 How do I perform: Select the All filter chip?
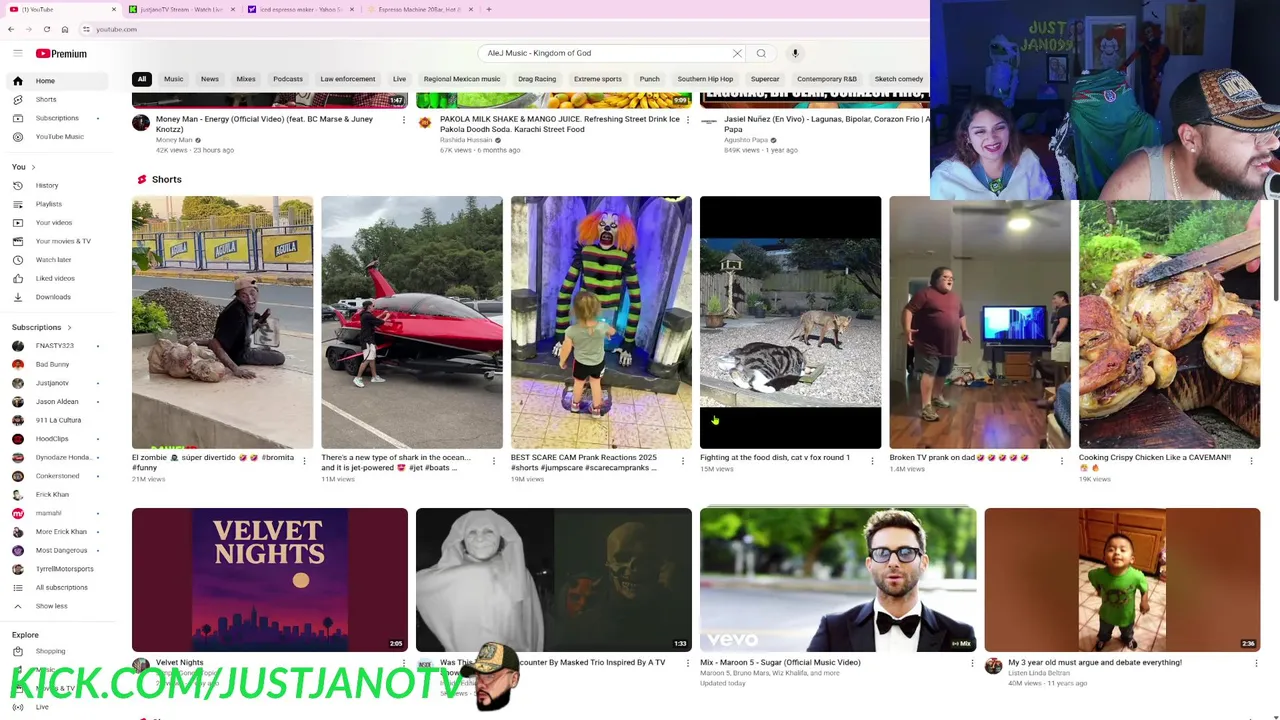(142, 79)
